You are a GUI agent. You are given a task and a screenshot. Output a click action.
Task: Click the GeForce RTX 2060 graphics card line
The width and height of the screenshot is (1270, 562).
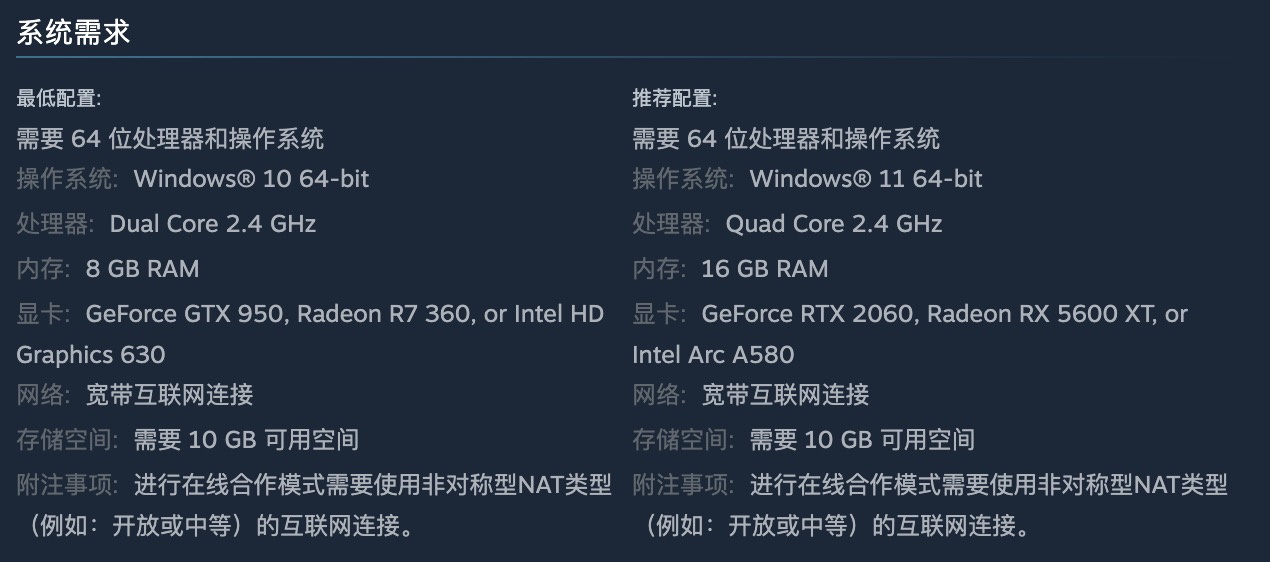[945, 314]
